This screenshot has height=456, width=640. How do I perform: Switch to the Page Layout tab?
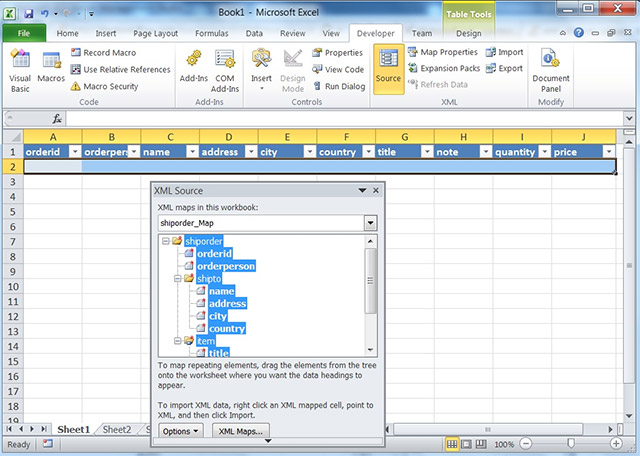coord(156,33)
